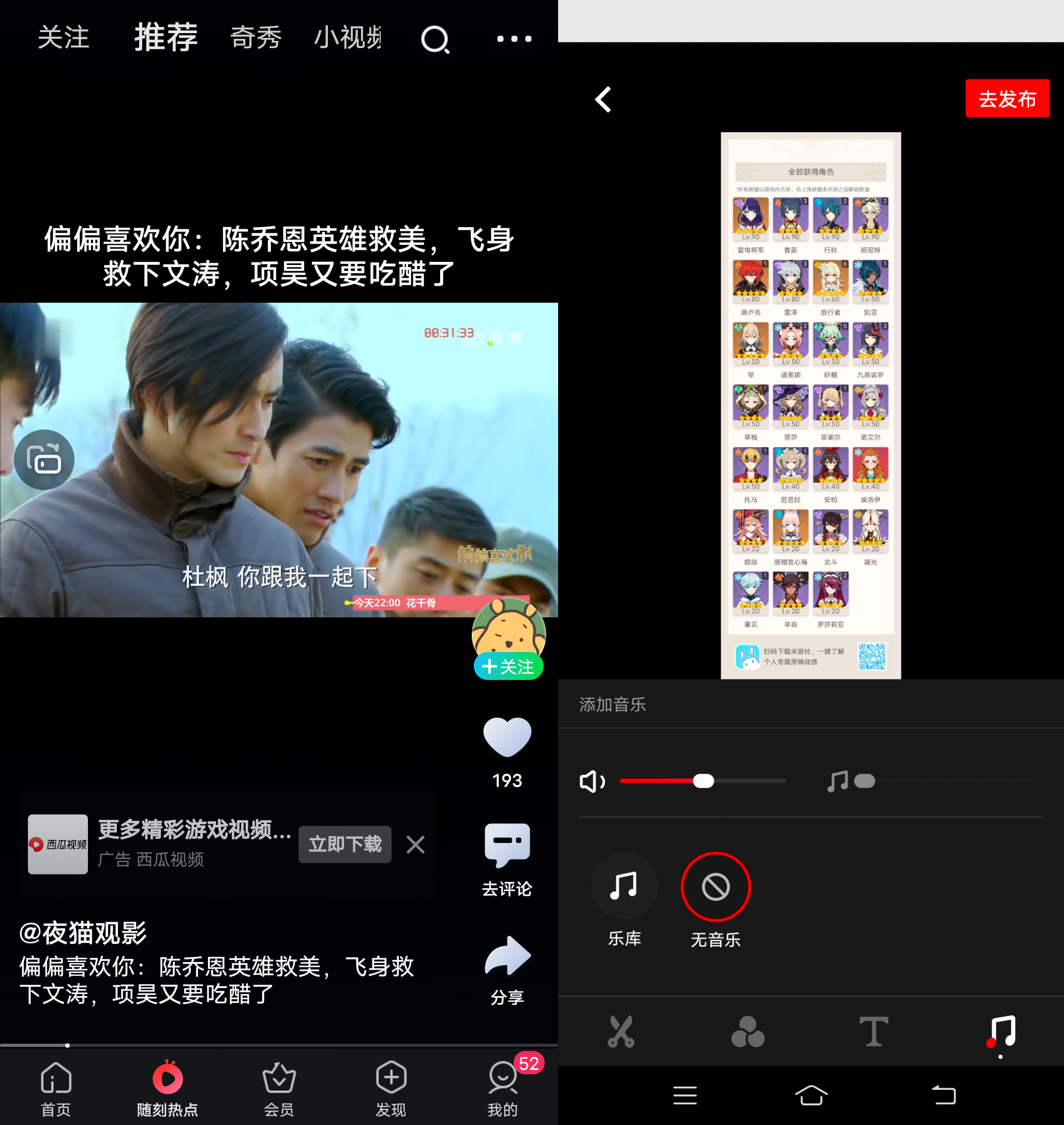This screenshot has width=1064, height=1125.
Task: Tap Android home navigation button
Action: click(x=811, y=1096)
